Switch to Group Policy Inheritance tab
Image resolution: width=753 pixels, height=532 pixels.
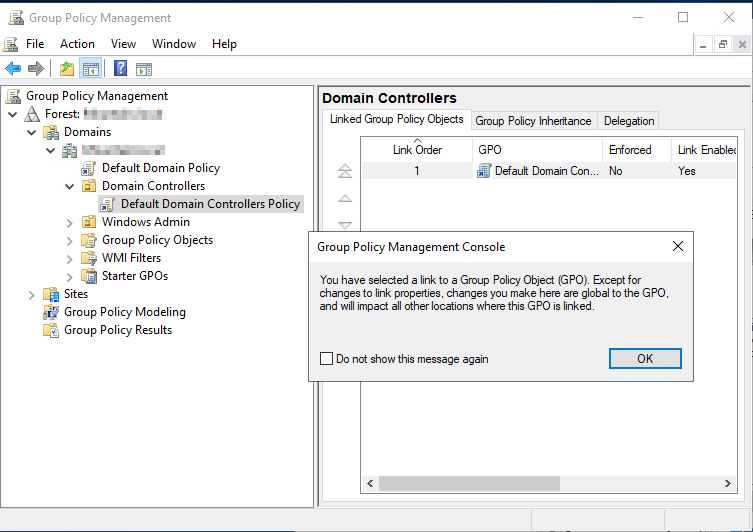click(533, 121)
